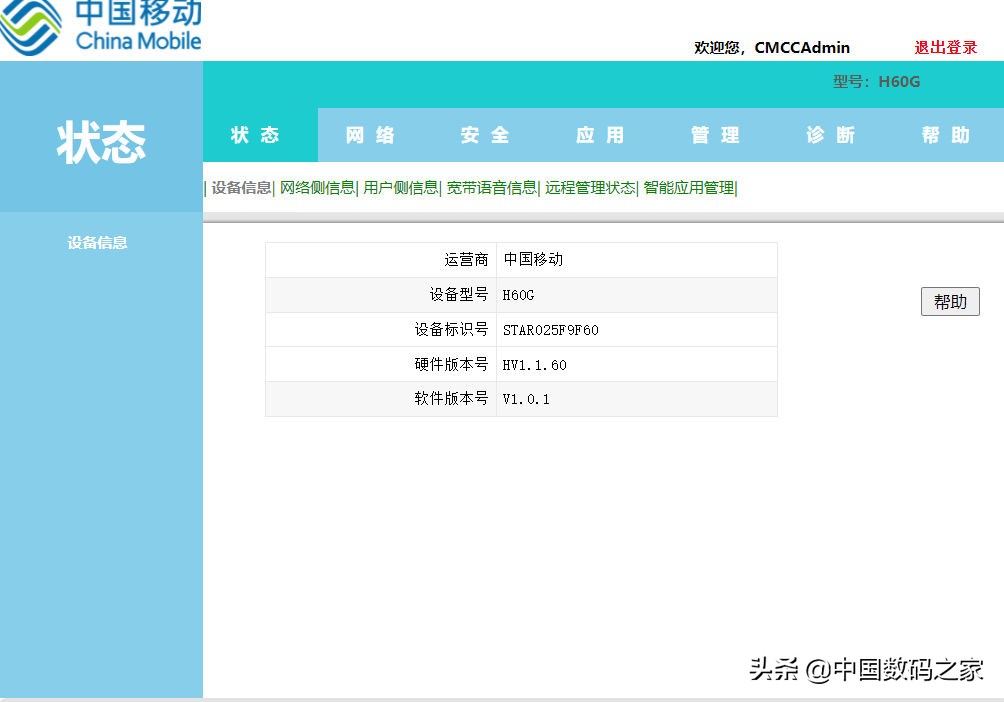Click the 硬件版本号 row label
Screen dimensions: 1004x702
[451, 364]
